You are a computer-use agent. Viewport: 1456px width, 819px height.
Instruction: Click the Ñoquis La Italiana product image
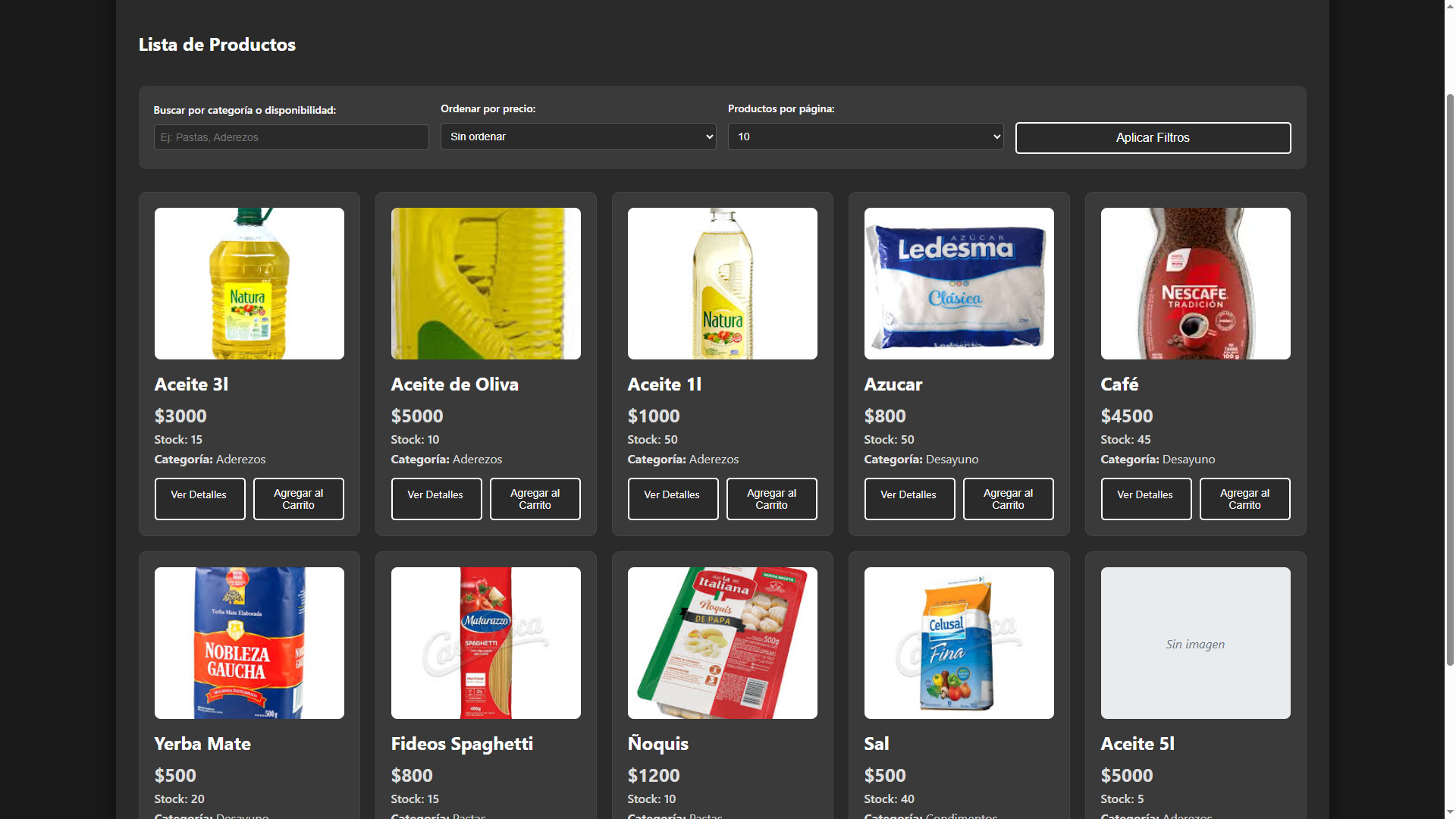click(722, 642)
